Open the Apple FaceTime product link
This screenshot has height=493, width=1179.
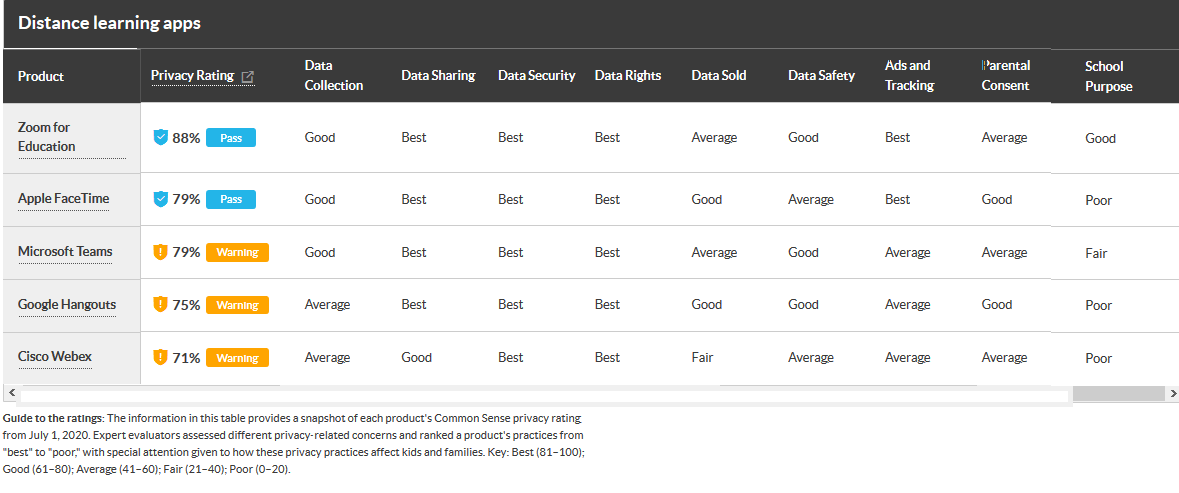click(x=63, y=198)
